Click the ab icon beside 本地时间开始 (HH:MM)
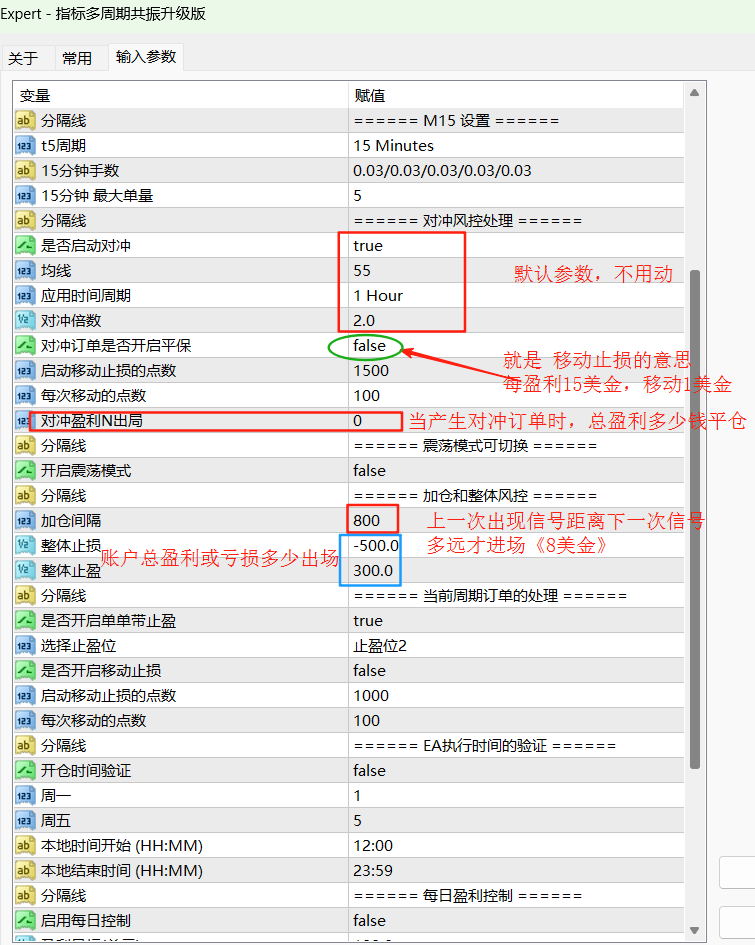Image resolution: width=755 pixels, height=945 pixels. pos(24,846)
